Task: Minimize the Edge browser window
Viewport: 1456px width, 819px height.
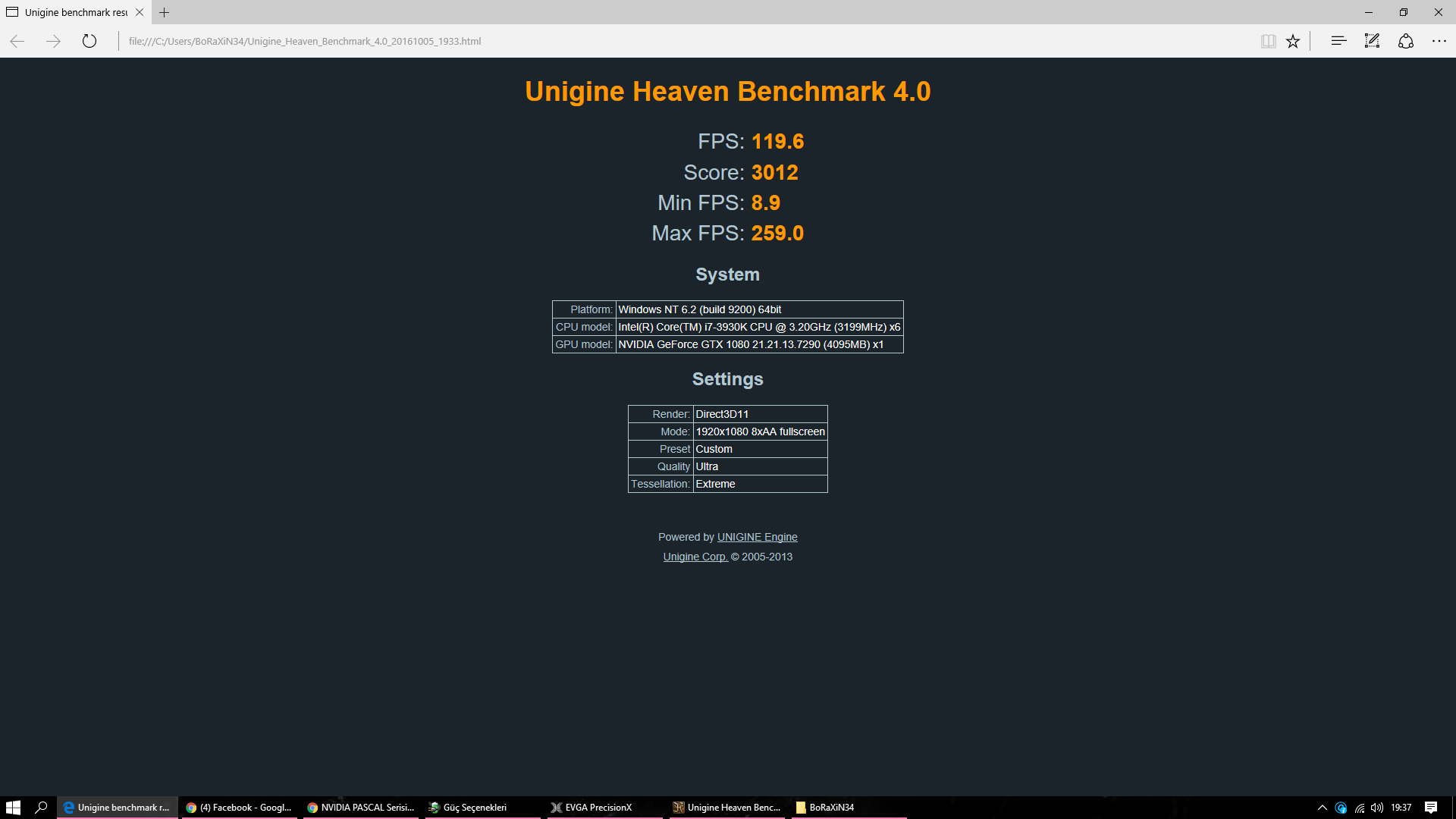Action: (x=1369, y=12)
